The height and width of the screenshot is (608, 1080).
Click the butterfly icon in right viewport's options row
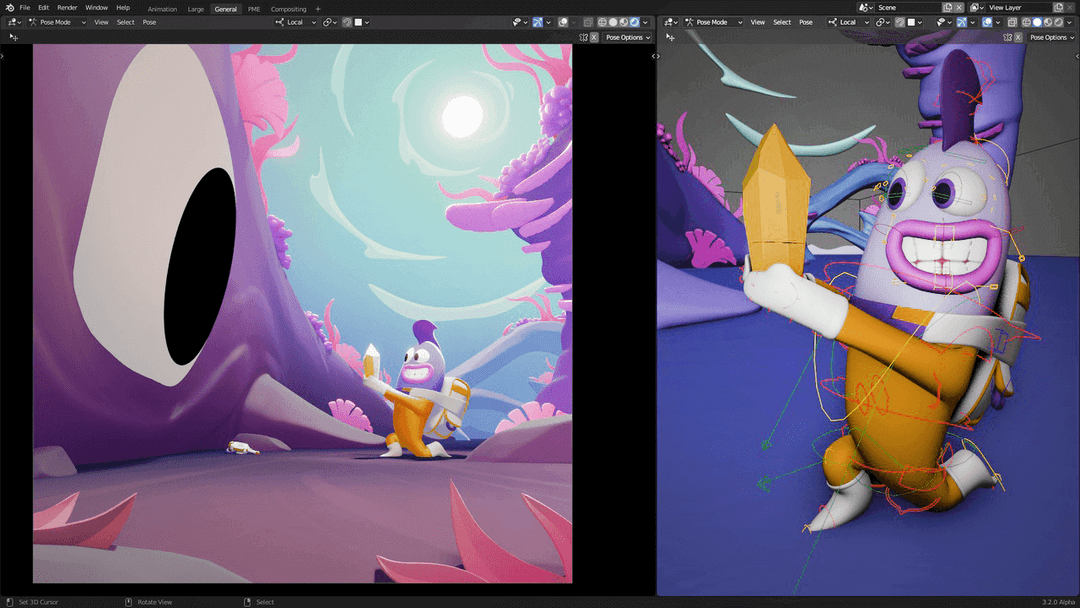point(1008,37)
